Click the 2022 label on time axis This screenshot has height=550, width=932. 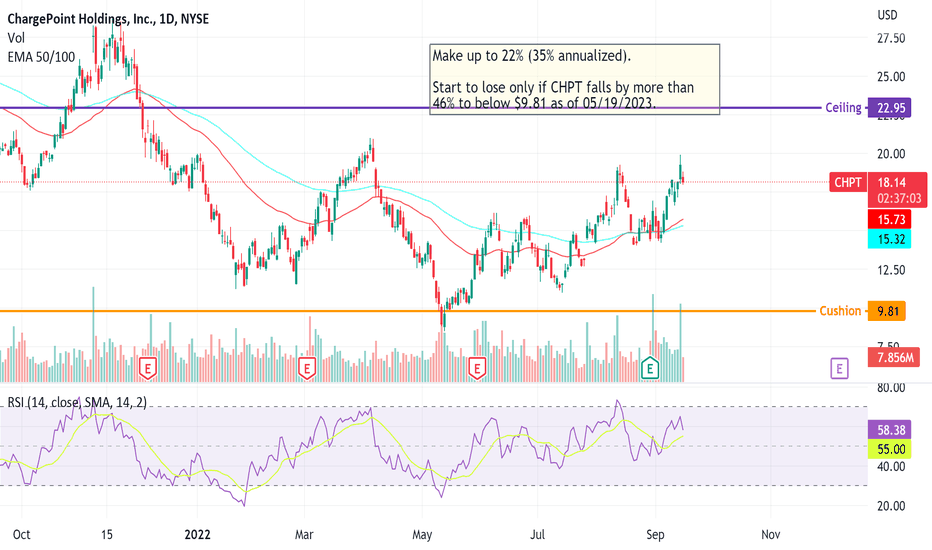pos(197,535)
